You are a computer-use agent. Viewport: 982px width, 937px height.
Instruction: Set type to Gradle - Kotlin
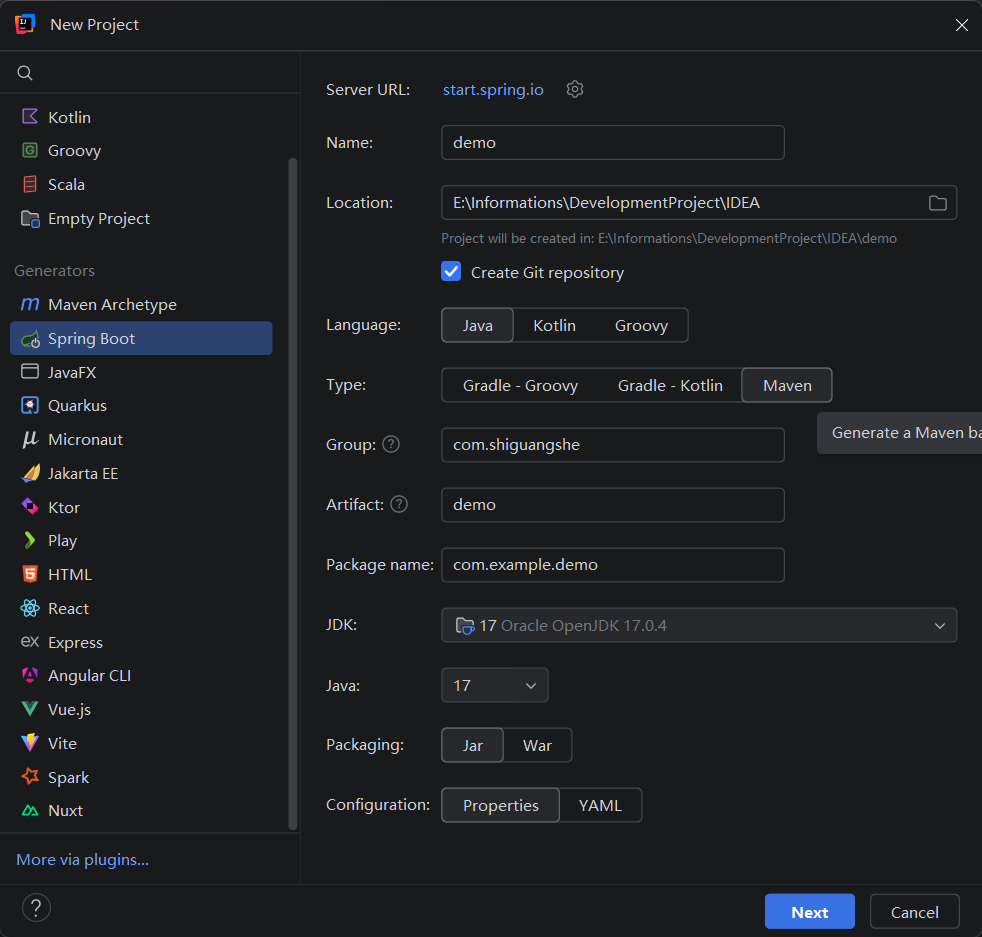[670, 385]
